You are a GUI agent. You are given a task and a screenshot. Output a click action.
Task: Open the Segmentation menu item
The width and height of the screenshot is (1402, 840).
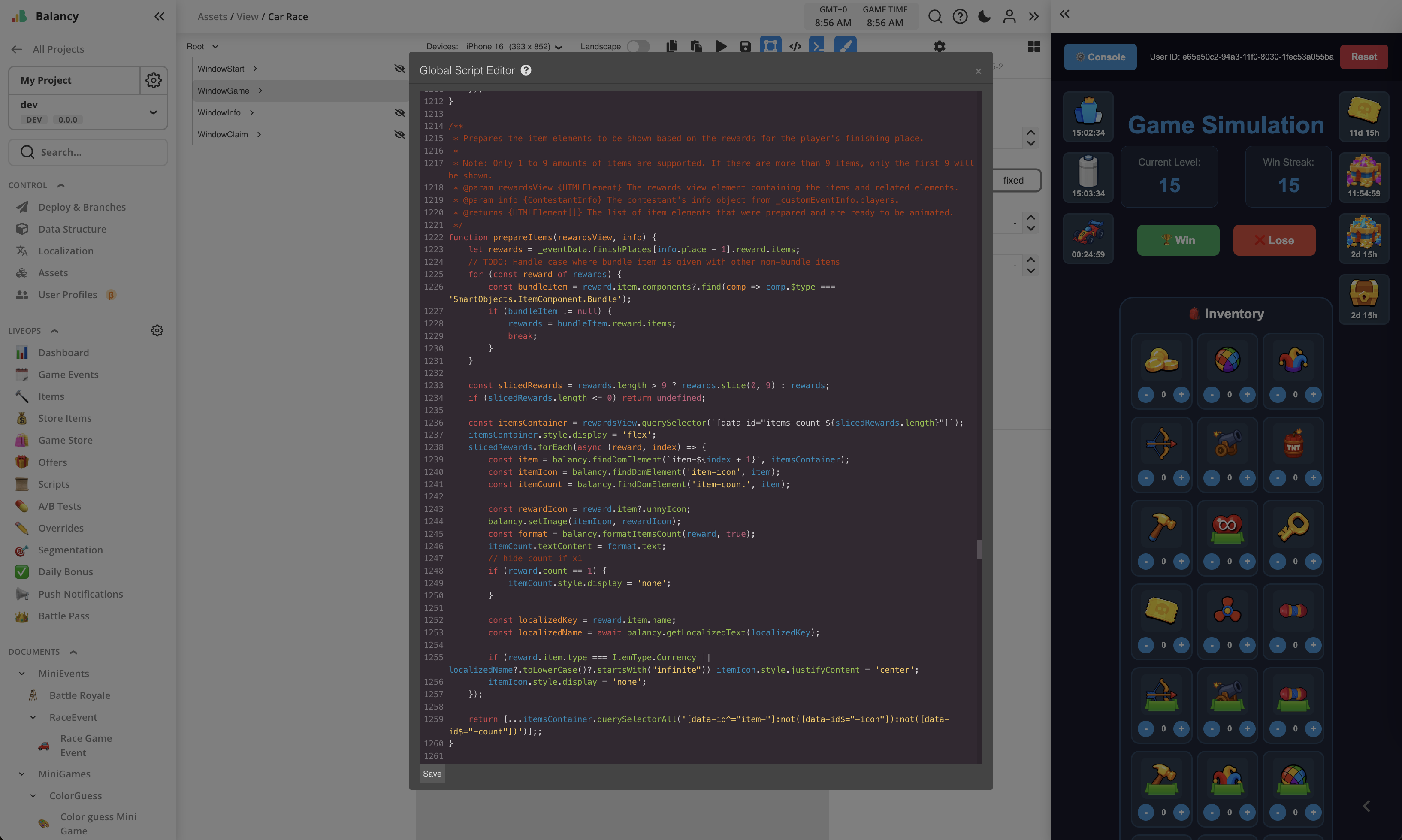coord(70,550)
